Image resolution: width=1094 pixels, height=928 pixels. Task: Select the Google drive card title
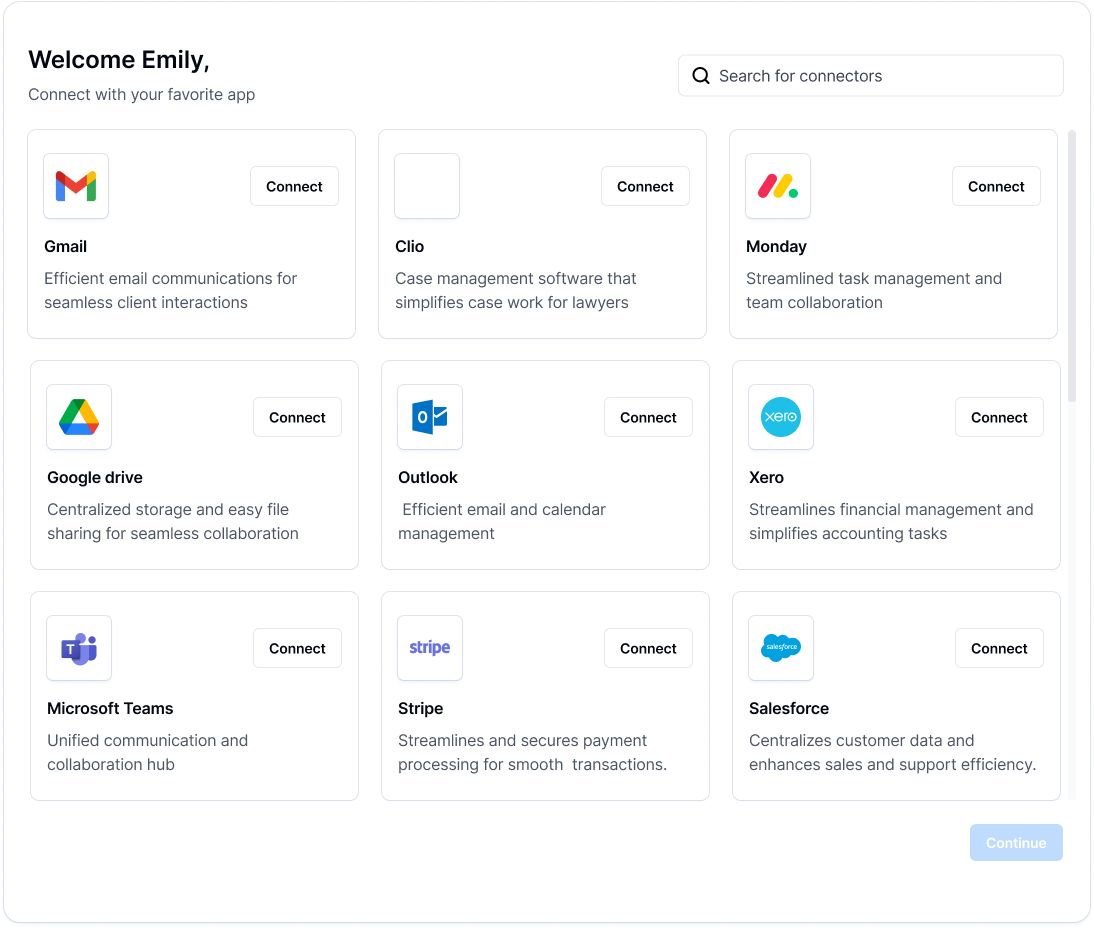(95, 477)
